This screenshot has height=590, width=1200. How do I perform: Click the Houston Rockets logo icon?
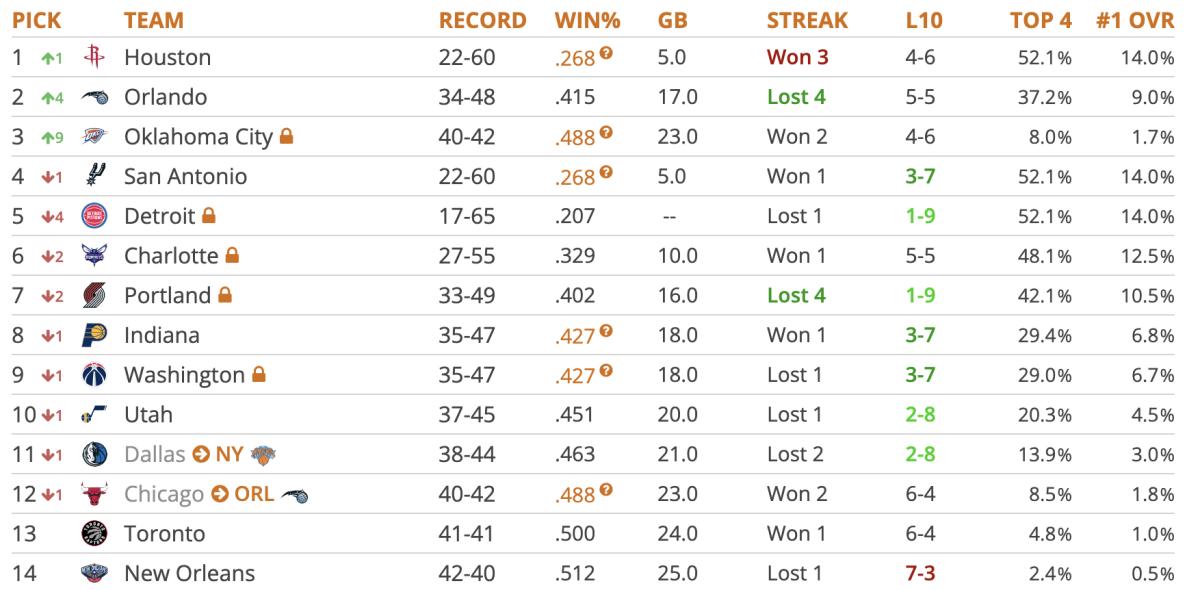click(x=94, y=57)
